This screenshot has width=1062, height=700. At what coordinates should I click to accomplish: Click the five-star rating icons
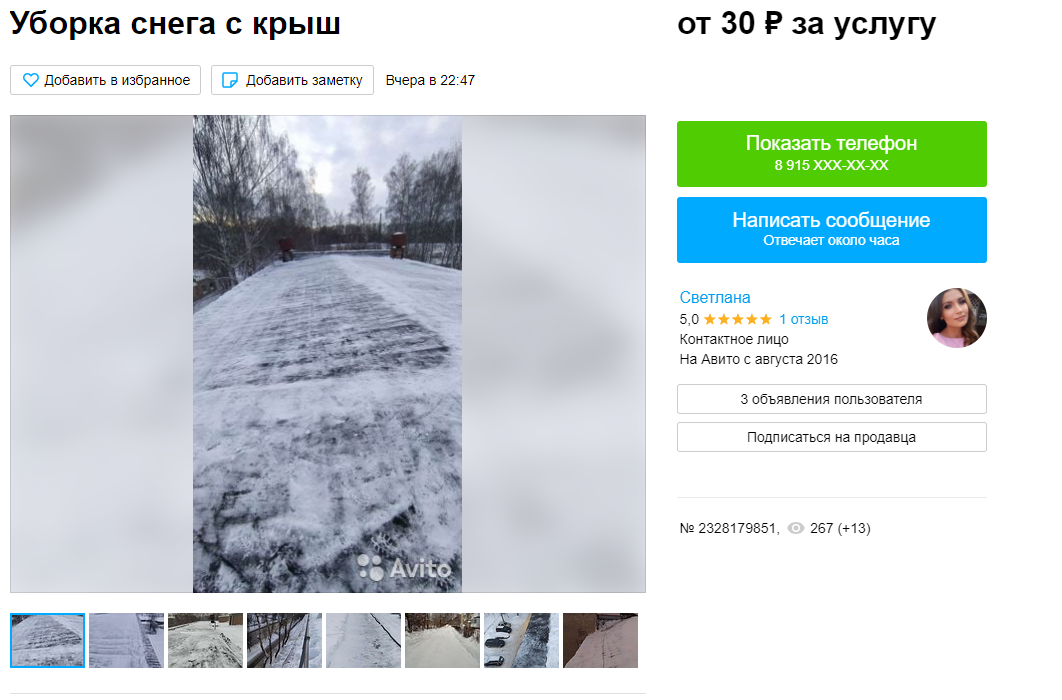coord(738,320)
